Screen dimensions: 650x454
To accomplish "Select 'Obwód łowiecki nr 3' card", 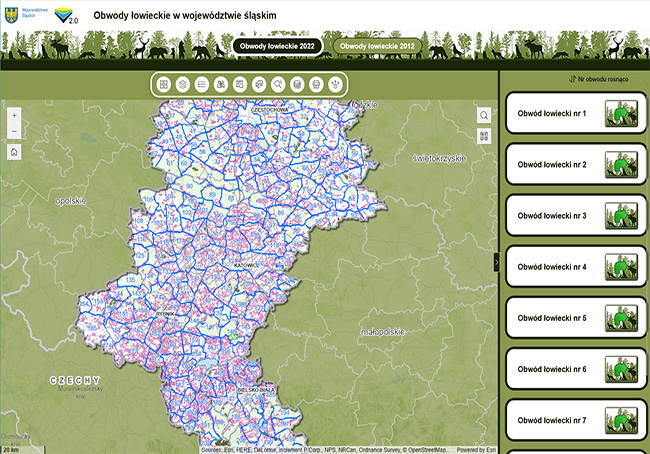I will 576,216.
